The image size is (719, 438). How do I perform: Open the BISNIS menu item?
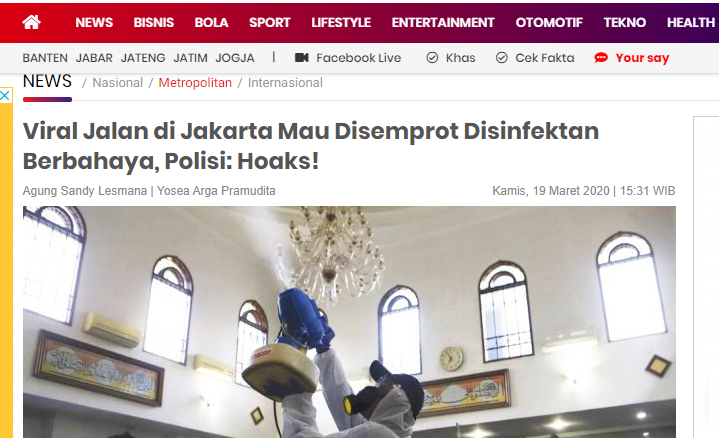click(154, 22)
